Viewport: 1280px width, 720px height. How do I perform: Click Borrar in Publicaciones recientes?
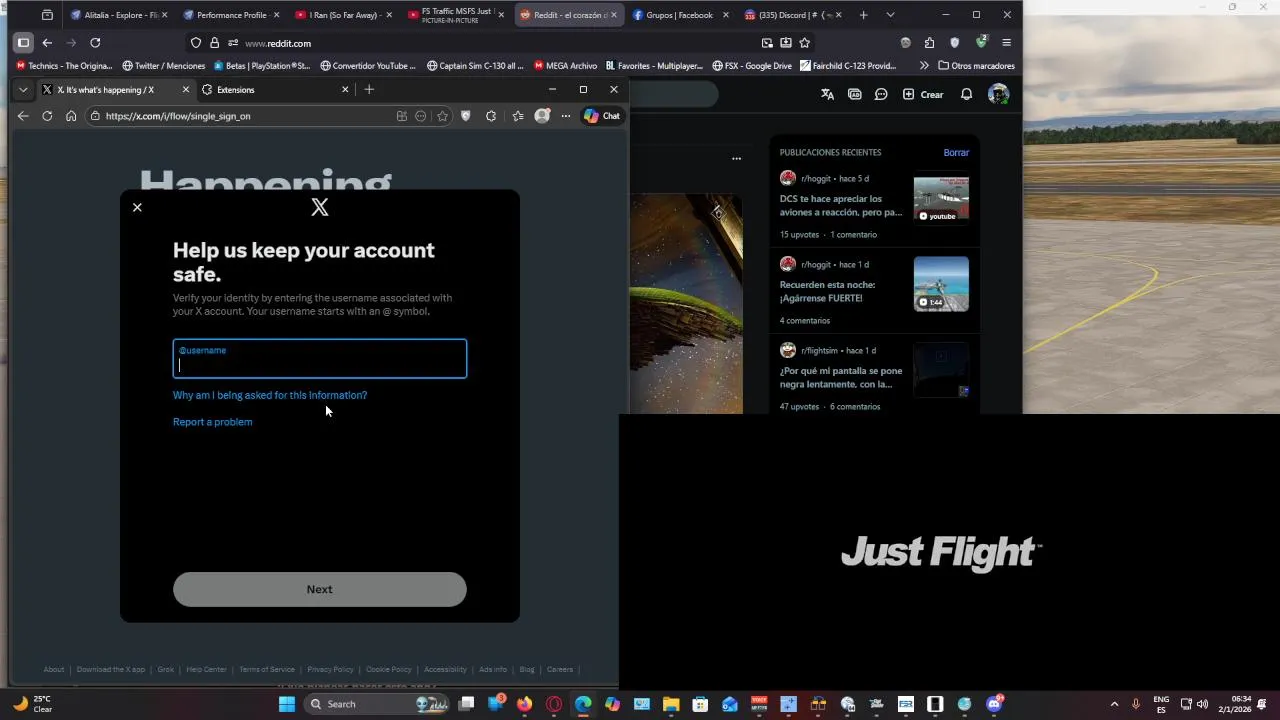pyautogui.click(x=956, y=153)
